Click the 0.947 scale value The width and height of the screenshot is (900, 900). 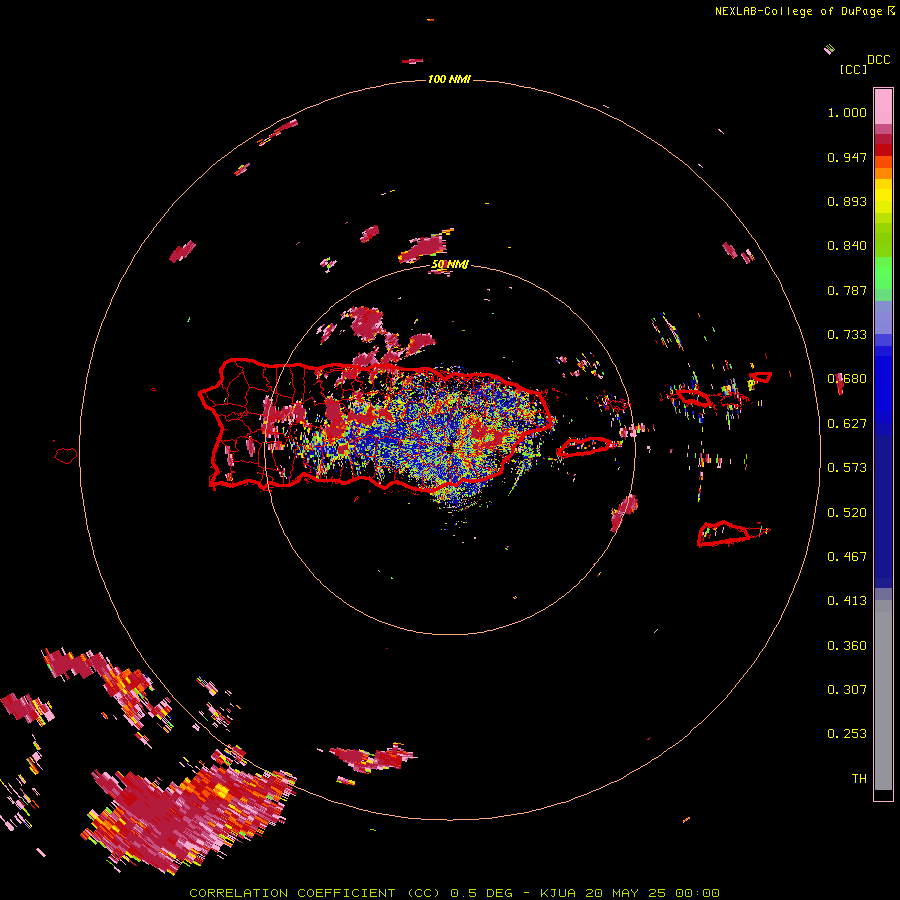pos(847,157)
